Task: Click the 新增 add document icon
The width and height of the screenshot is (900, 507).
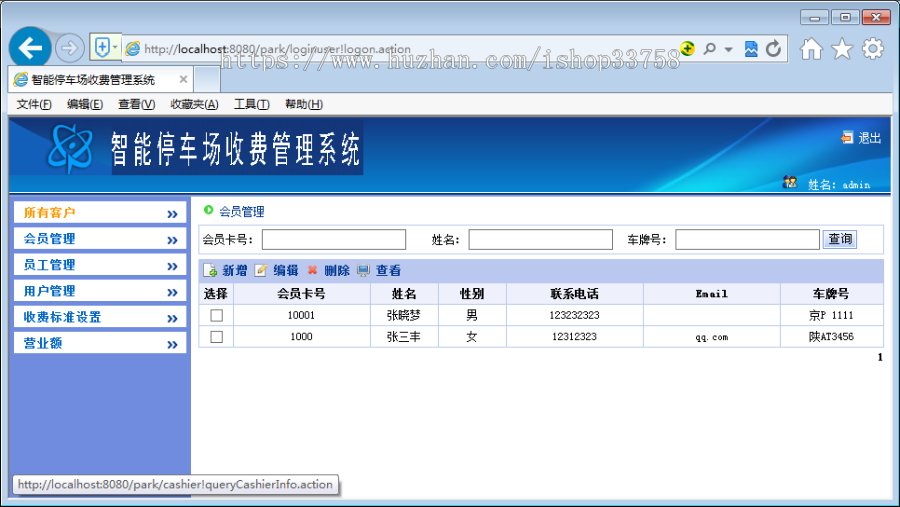Action: [210, 270]
